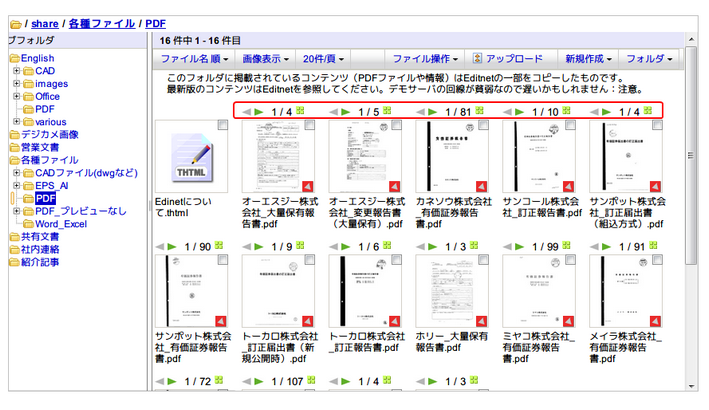This screenshot has height=410, width=709.
Task: Check the box on Edinetについて.thtml thumbnail
Action: click(x=223, y=126)
